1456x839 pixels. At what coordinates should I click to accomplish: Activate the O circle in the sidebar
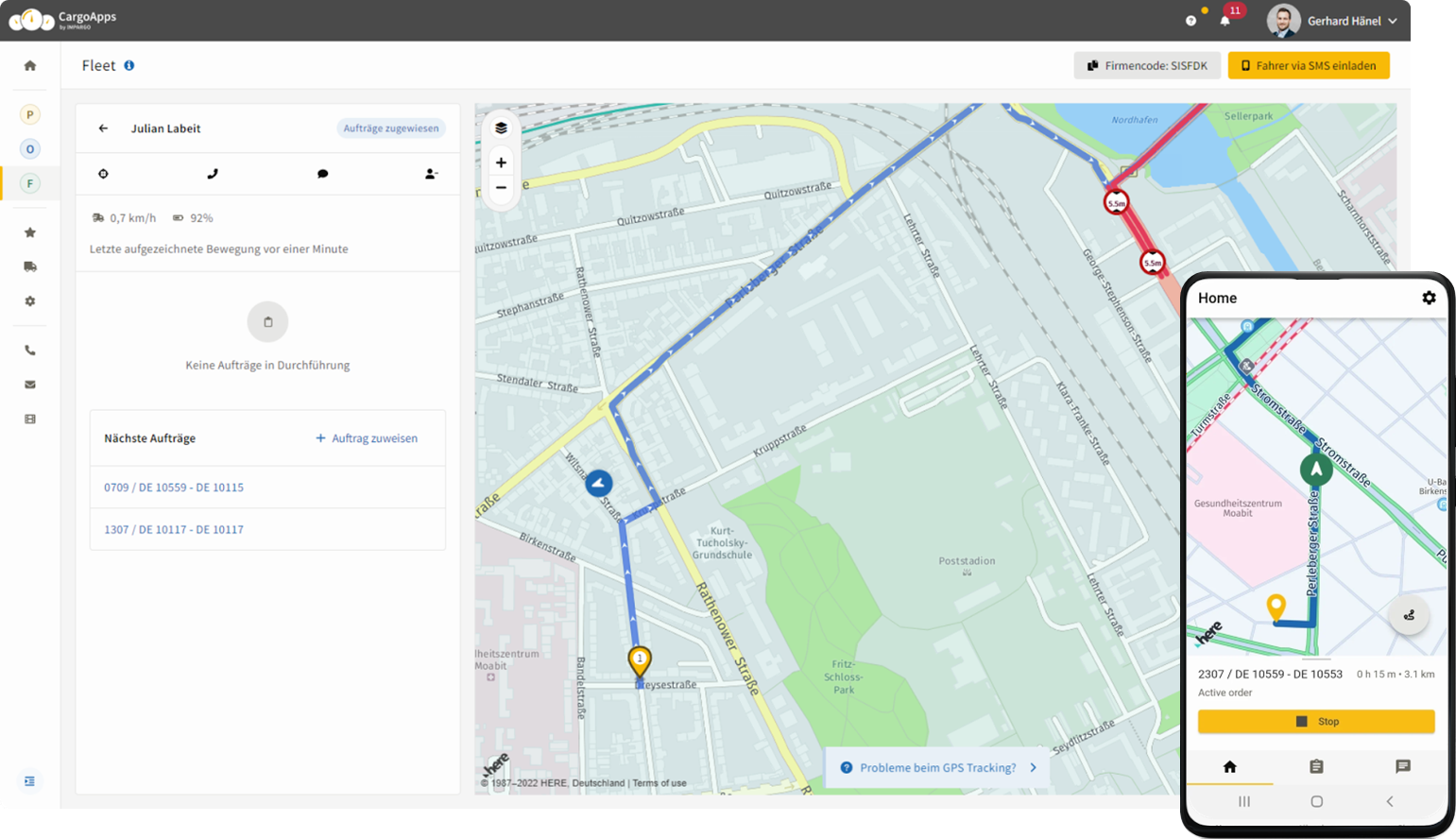(29, 148)
